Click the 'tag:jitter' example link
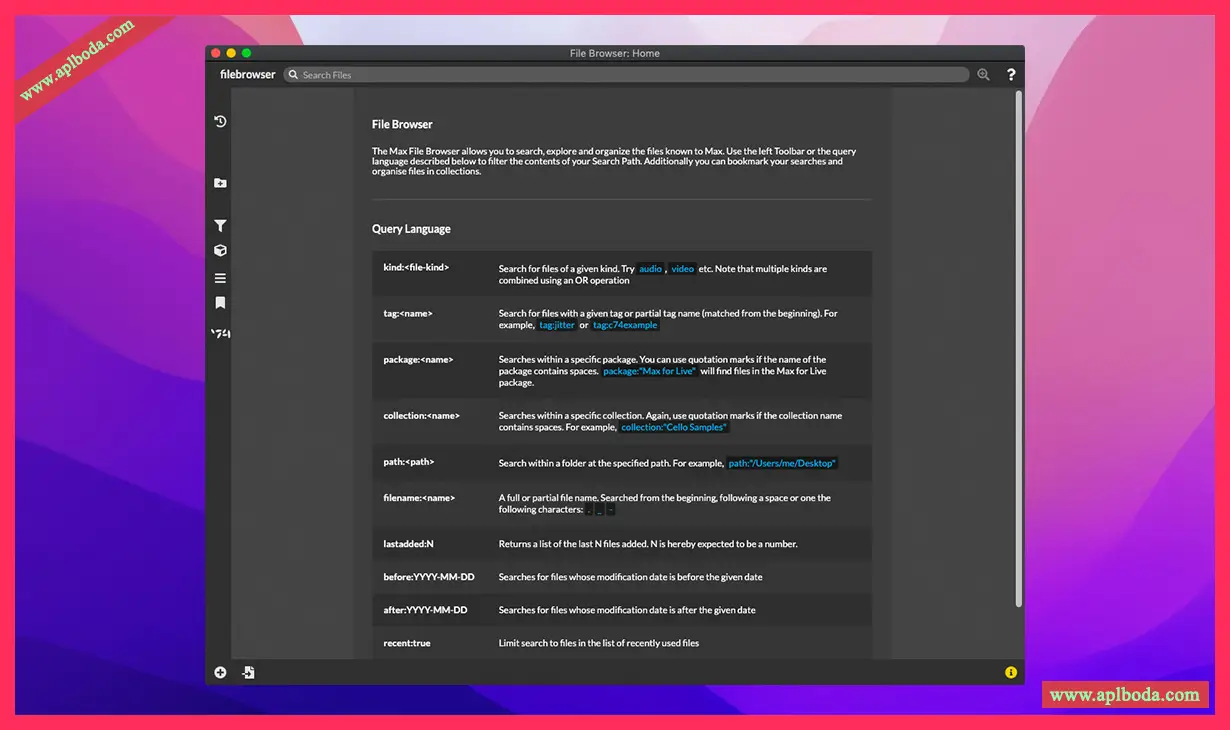 tap(557, 325)
